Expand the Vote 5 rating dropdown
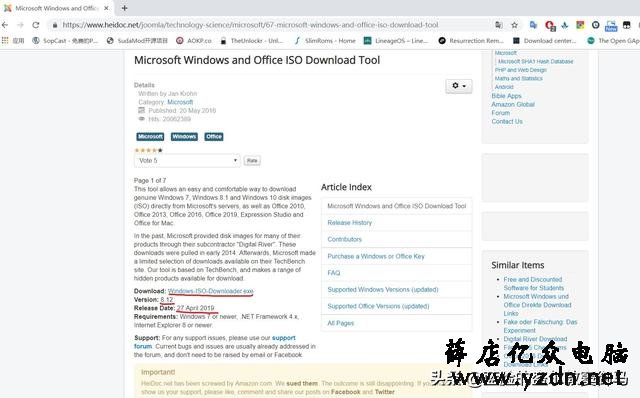 (x=187, y=160)
